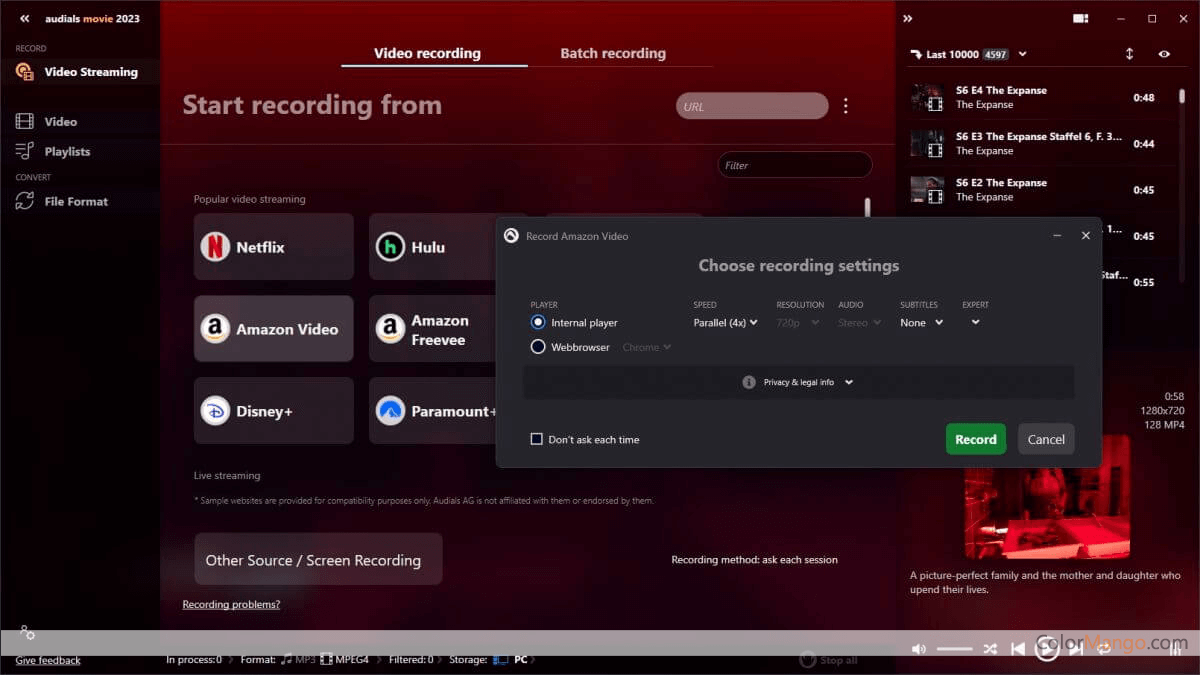Open the Speed Parallel (4x) dropdown
This screenshot has height=675, width=1200.
tap(725, 323)
